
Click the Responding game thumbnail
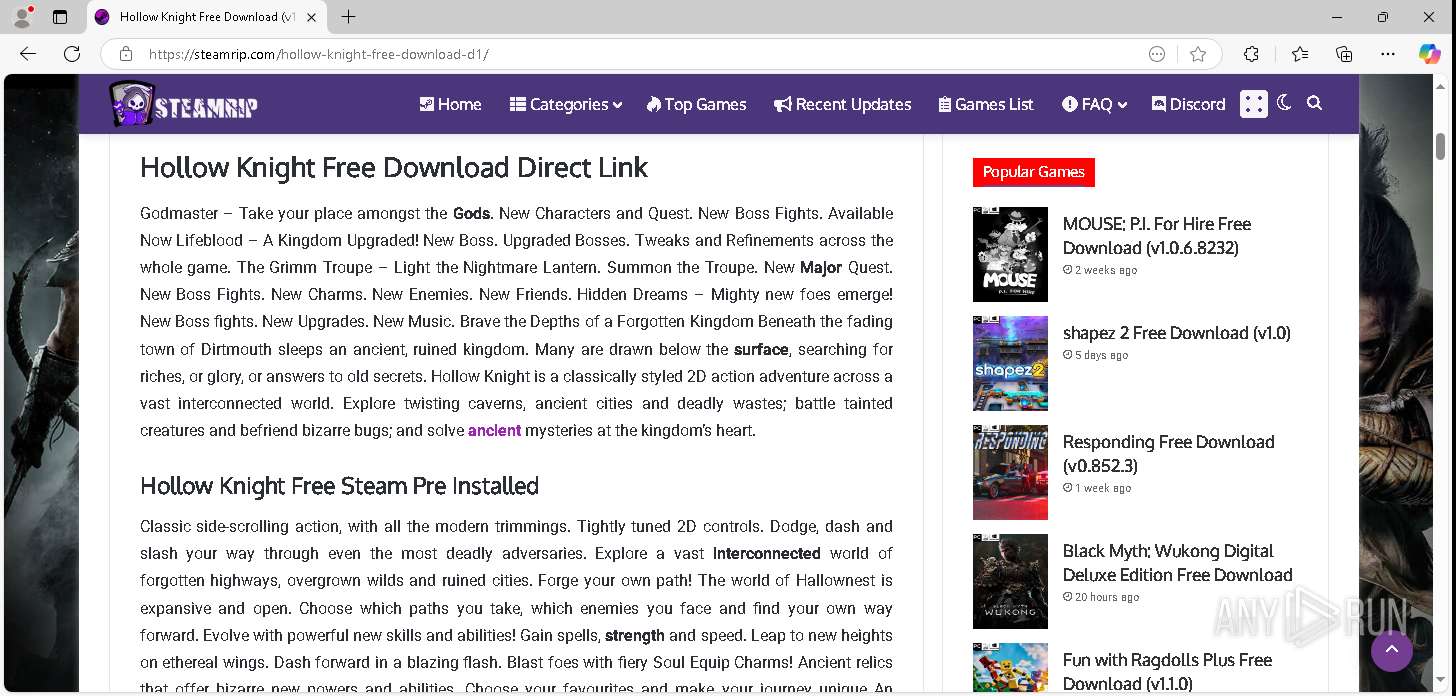1010,472
